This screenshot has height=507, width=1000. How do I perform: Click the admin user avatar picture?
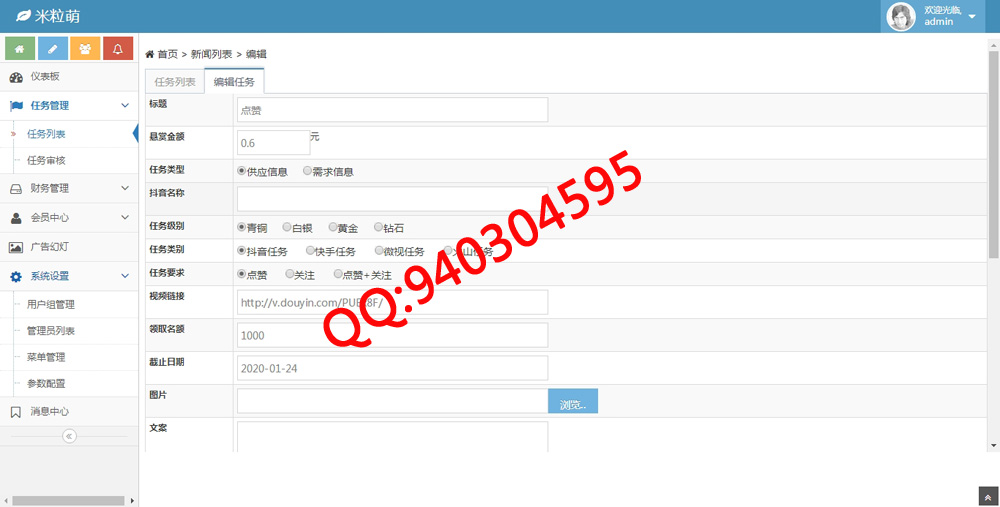tap(902, 17)
